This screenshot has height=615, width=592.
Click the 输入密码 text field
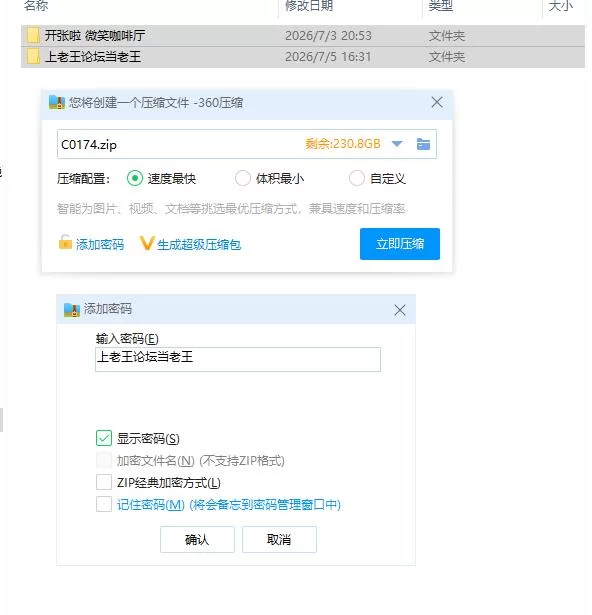pos(238,359)
